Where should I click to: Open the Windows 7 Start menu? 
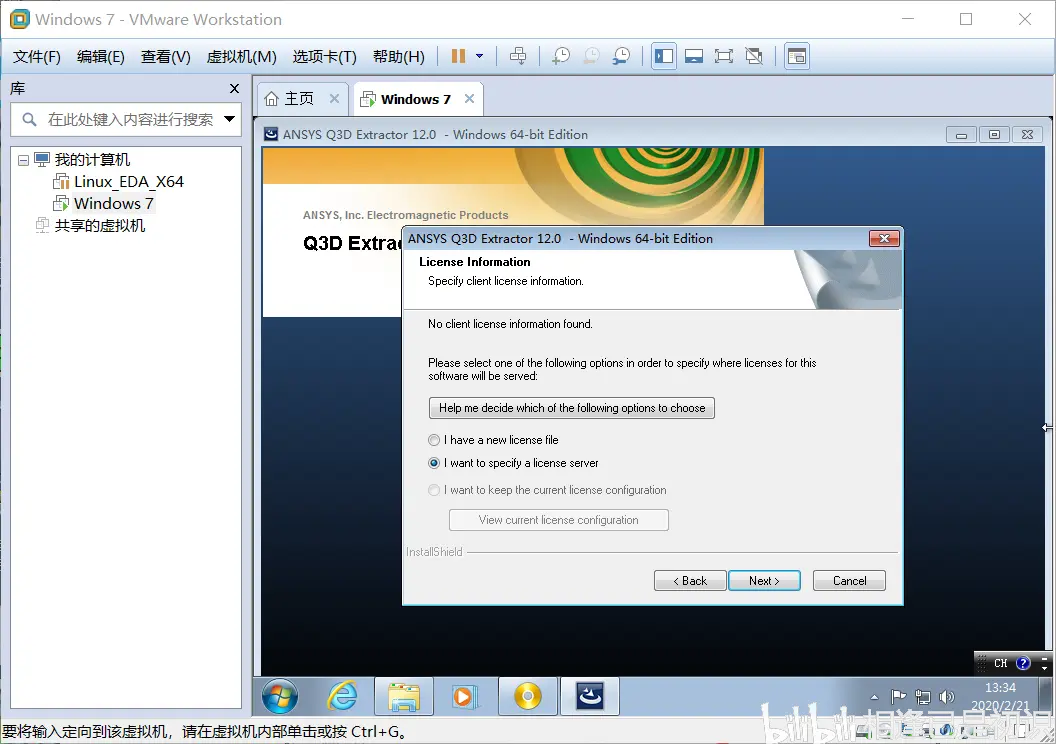pyautogui.click(x=279, y=696)
